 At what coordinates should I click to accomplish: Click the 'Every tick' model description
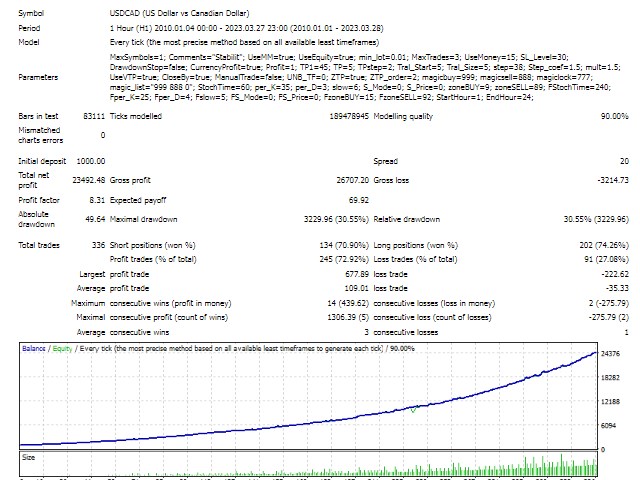244,42
